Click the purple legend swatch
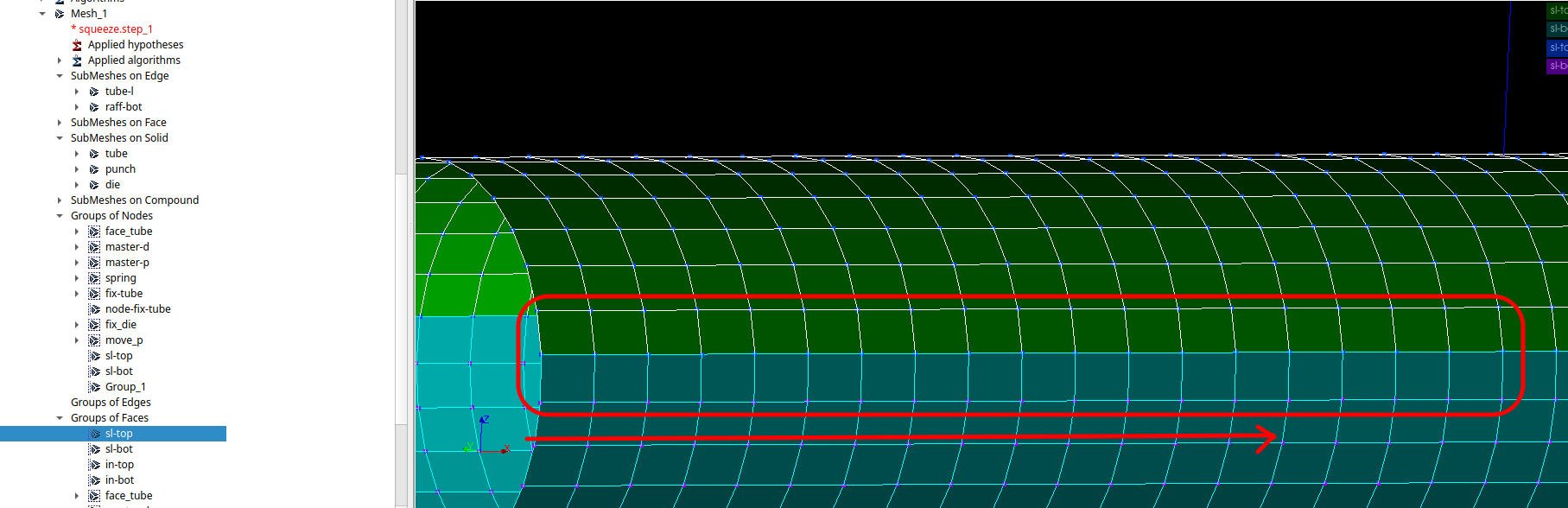The height and width of the screenshot is (508, 1568). [x=1557, y=66]
